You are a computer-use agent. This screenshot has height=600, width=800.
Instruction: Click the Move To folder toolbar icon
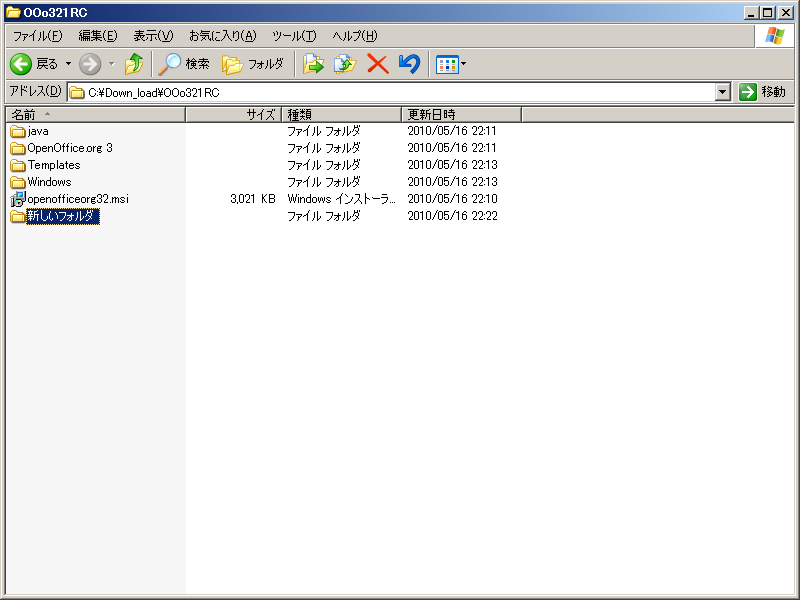[314, 64]
